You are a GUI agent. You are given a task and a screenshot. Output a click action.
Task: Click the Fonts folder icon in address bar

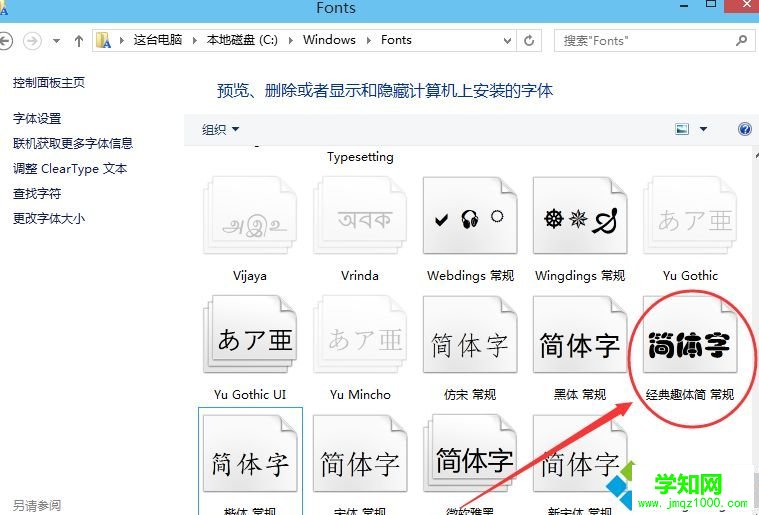104,40
